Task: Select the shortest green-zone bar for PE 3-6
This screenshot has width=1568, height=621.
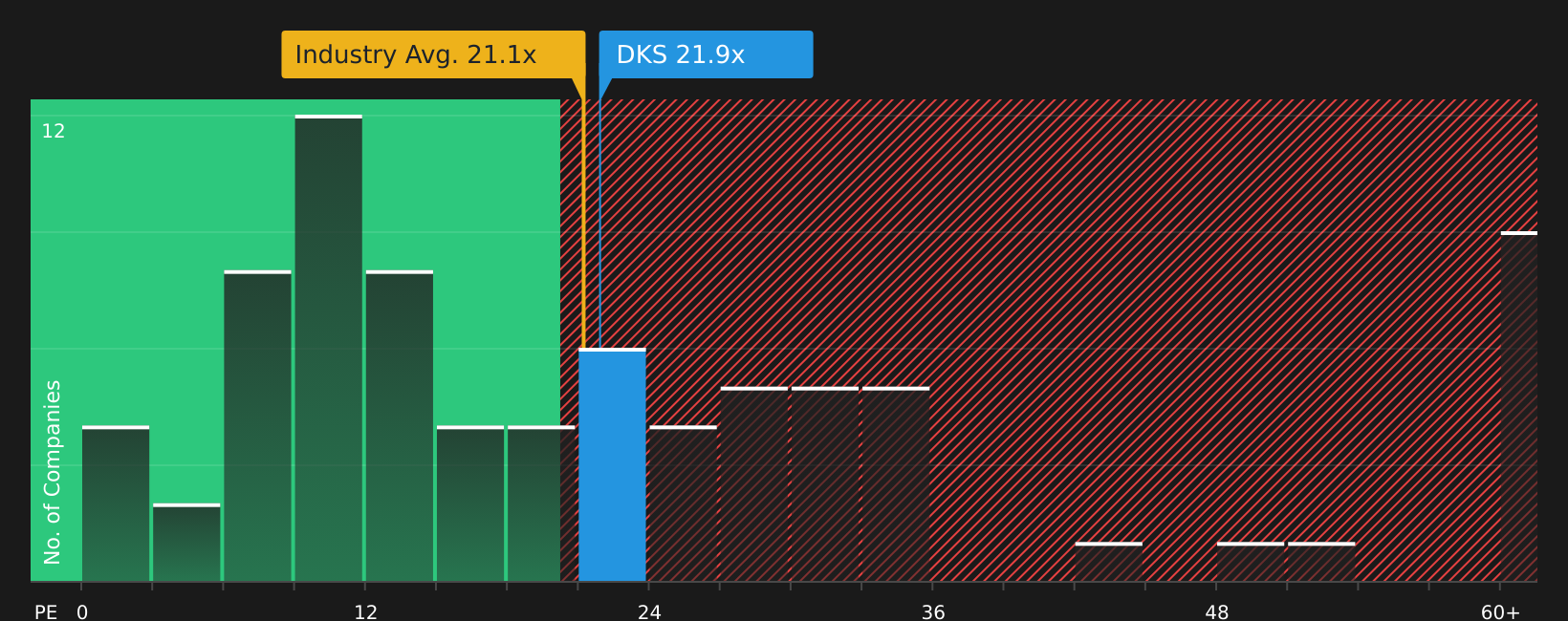Action: click(186, 542)
